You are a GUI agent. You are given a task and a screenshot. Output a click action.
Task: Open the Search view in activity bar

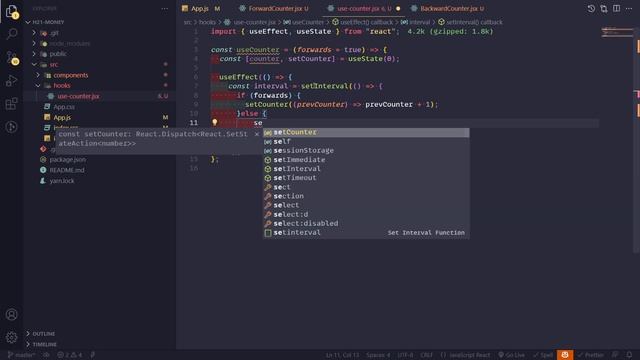11,34
